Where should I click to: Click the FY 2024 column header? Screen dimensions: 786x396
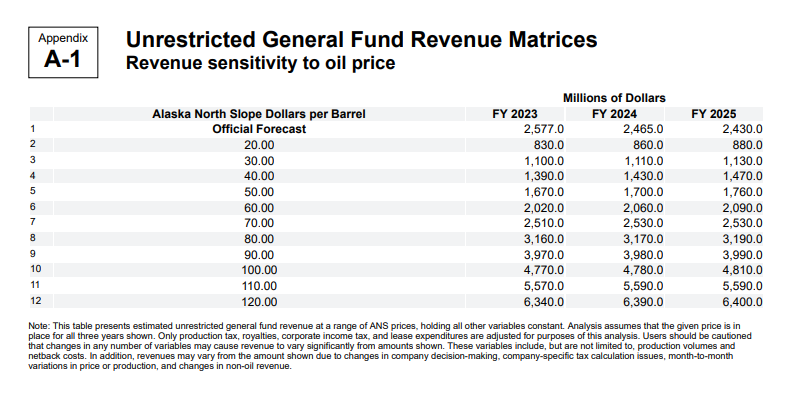614,114
